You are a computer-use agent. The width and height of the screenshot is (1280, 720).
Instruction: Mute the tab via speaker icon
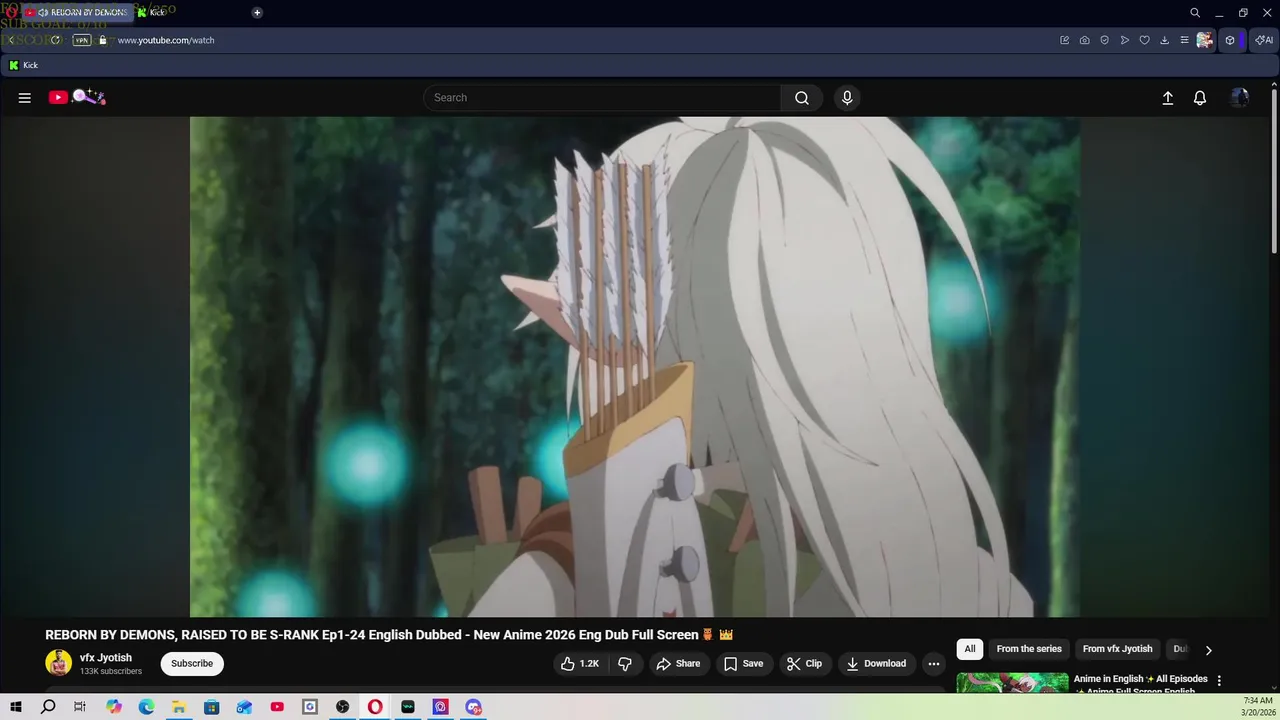pos(43,12)
